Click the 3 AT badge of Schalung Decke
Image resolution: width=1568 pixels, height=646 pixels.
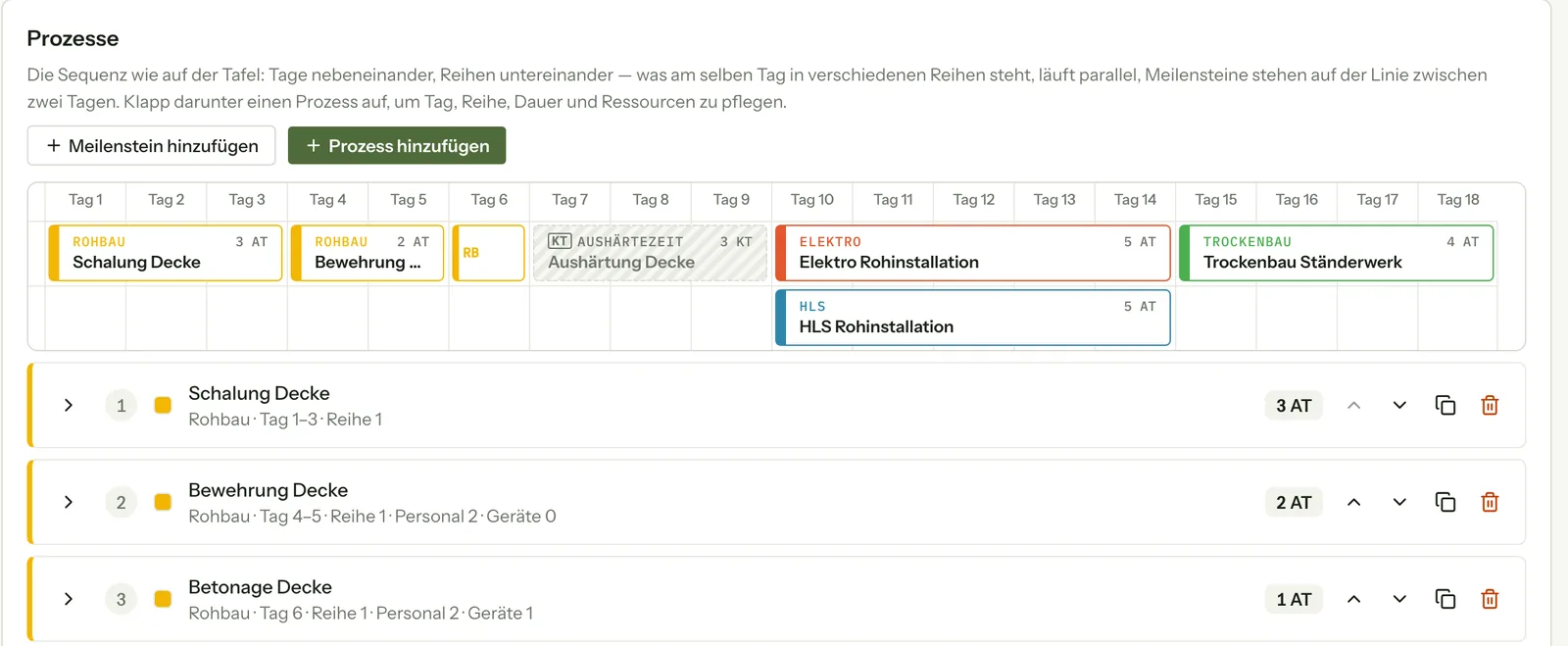1294,405
